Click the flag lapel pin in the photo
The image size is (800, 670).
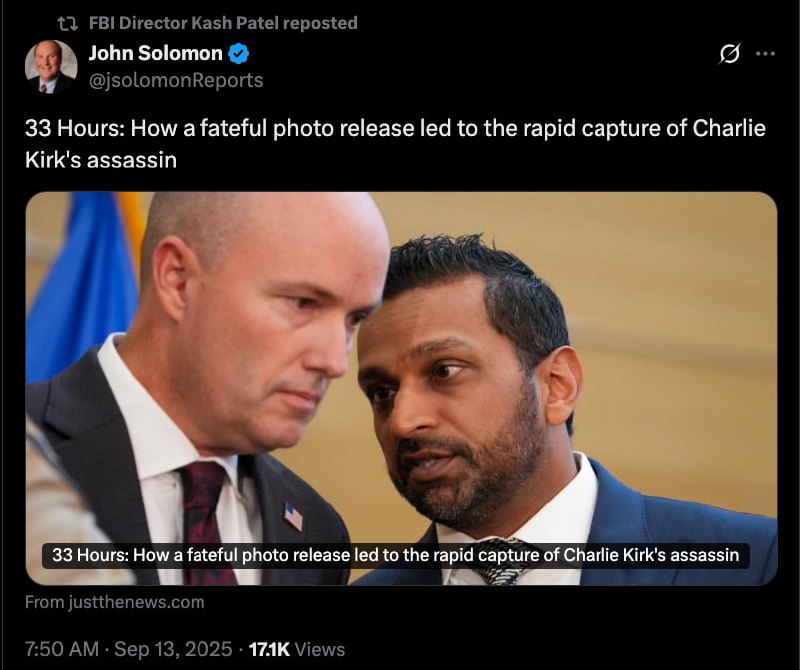click(x=293, y=516)
